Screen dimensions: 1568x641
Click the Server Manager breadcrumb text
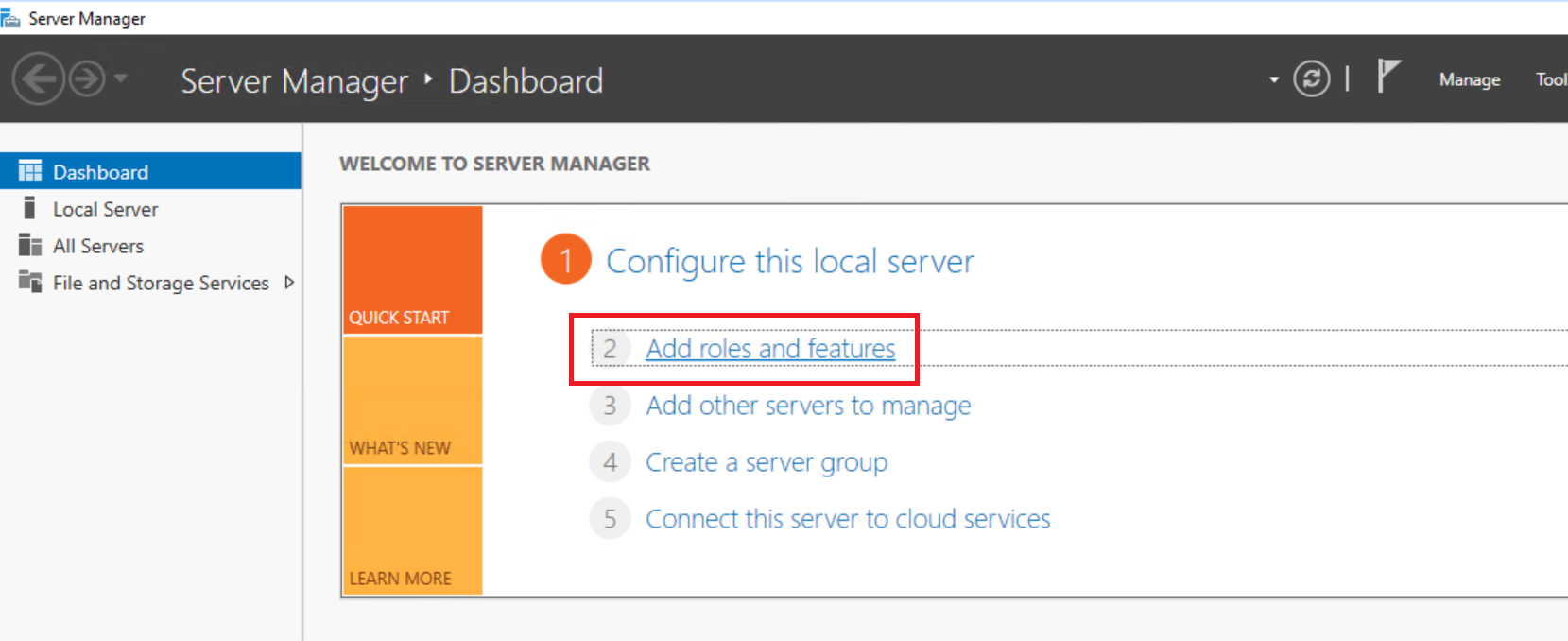click(294, 81)
